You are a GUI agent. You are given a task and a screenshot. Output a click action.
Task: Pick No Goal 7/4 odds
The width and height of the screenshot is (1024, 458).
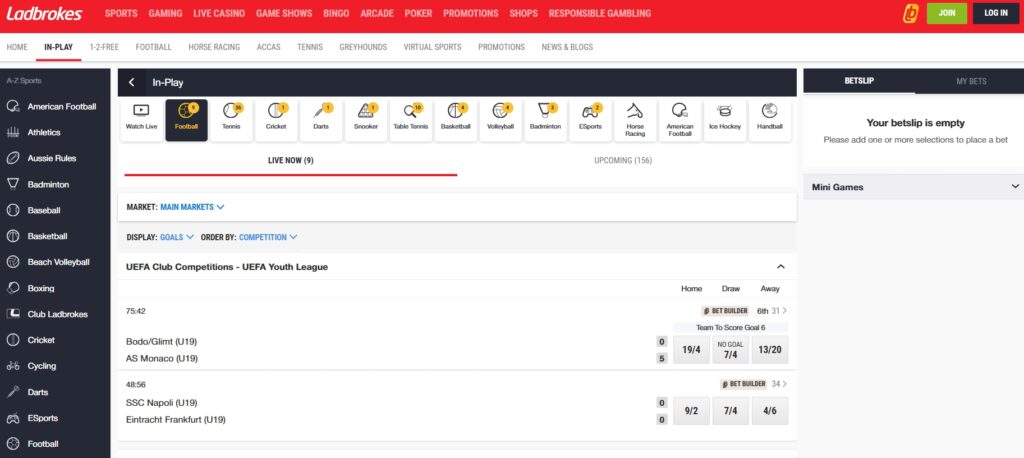730,350
